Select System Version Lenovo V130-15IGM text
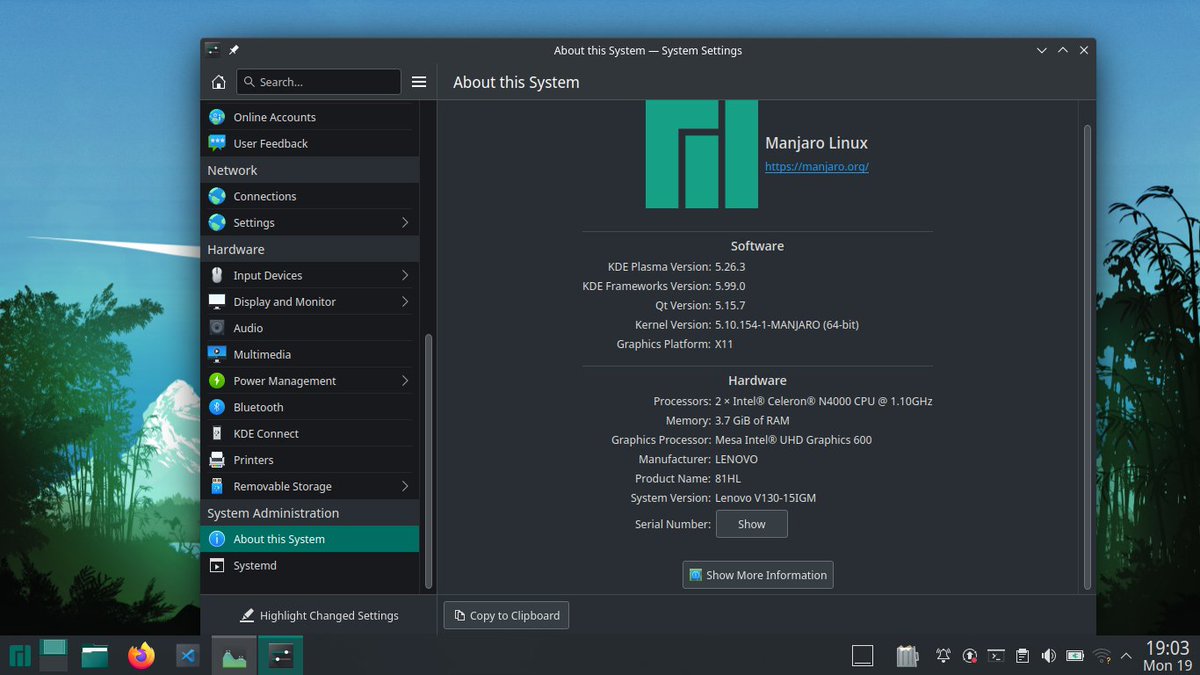1200x675 pixels. (x=765, y=498)
